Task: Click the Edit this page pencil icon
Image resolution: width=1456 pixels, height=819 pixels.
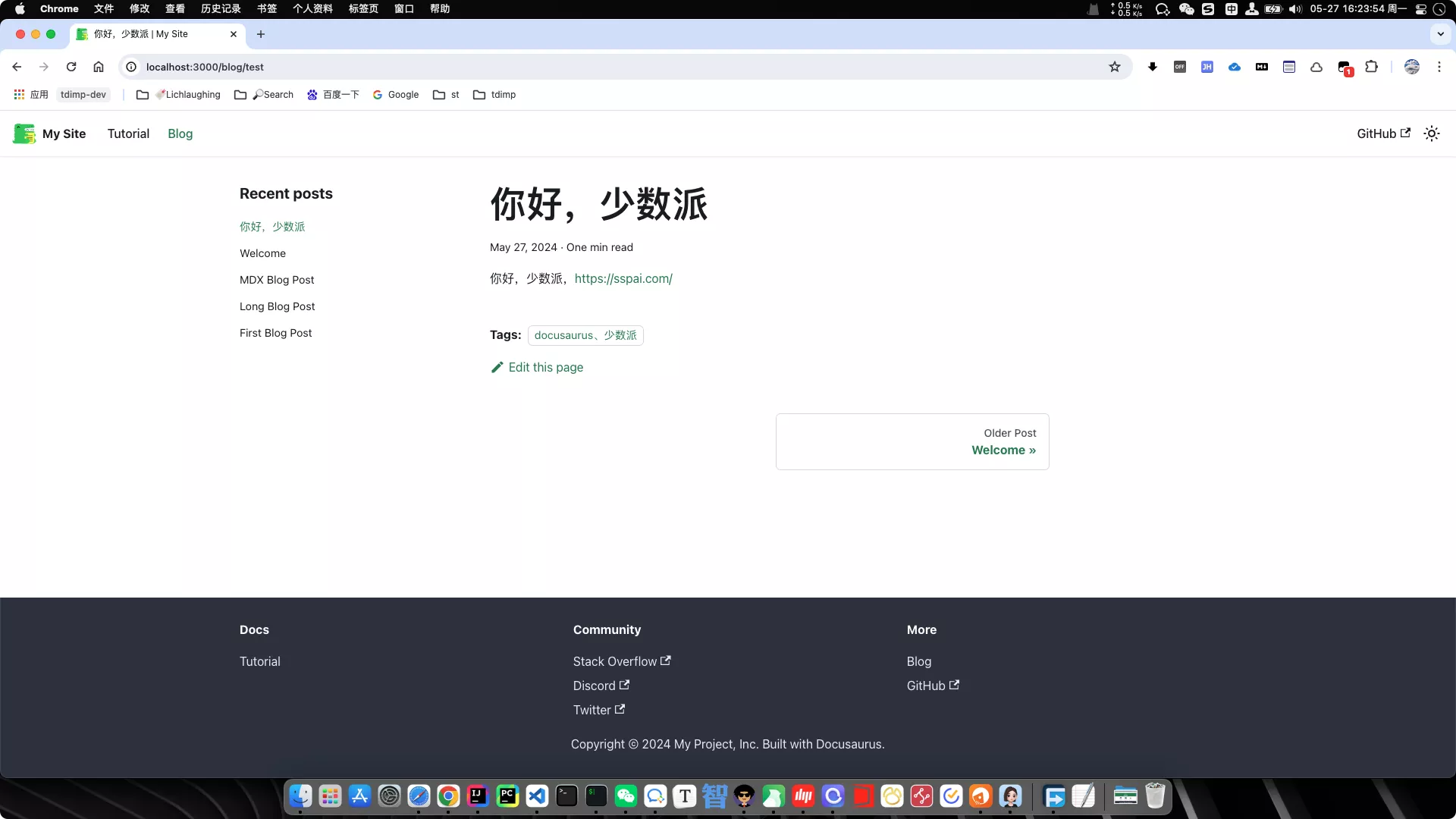Action: pyautogui.click(x=497, y=367)
